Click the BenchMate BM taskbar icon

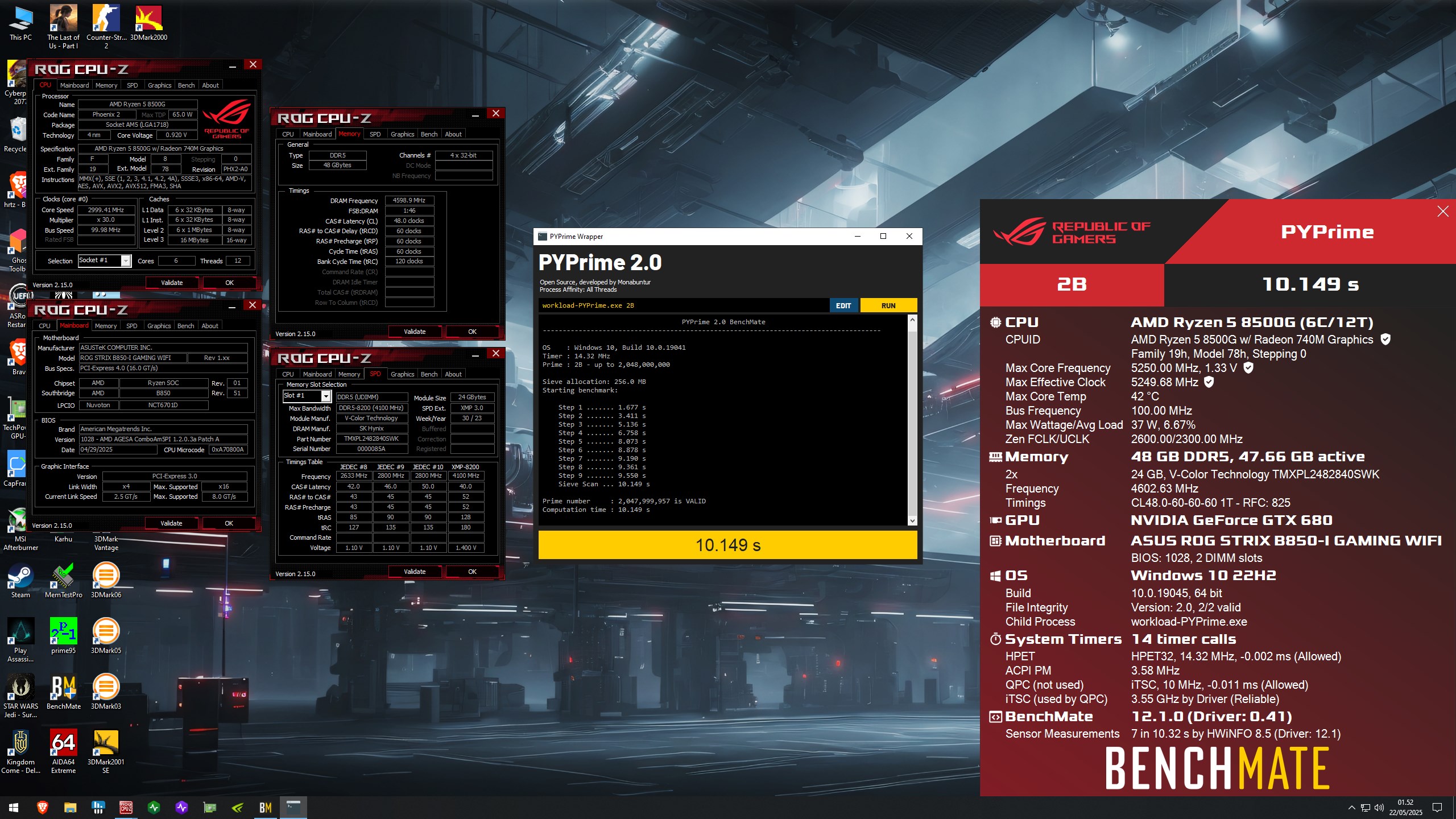(265, 808)
